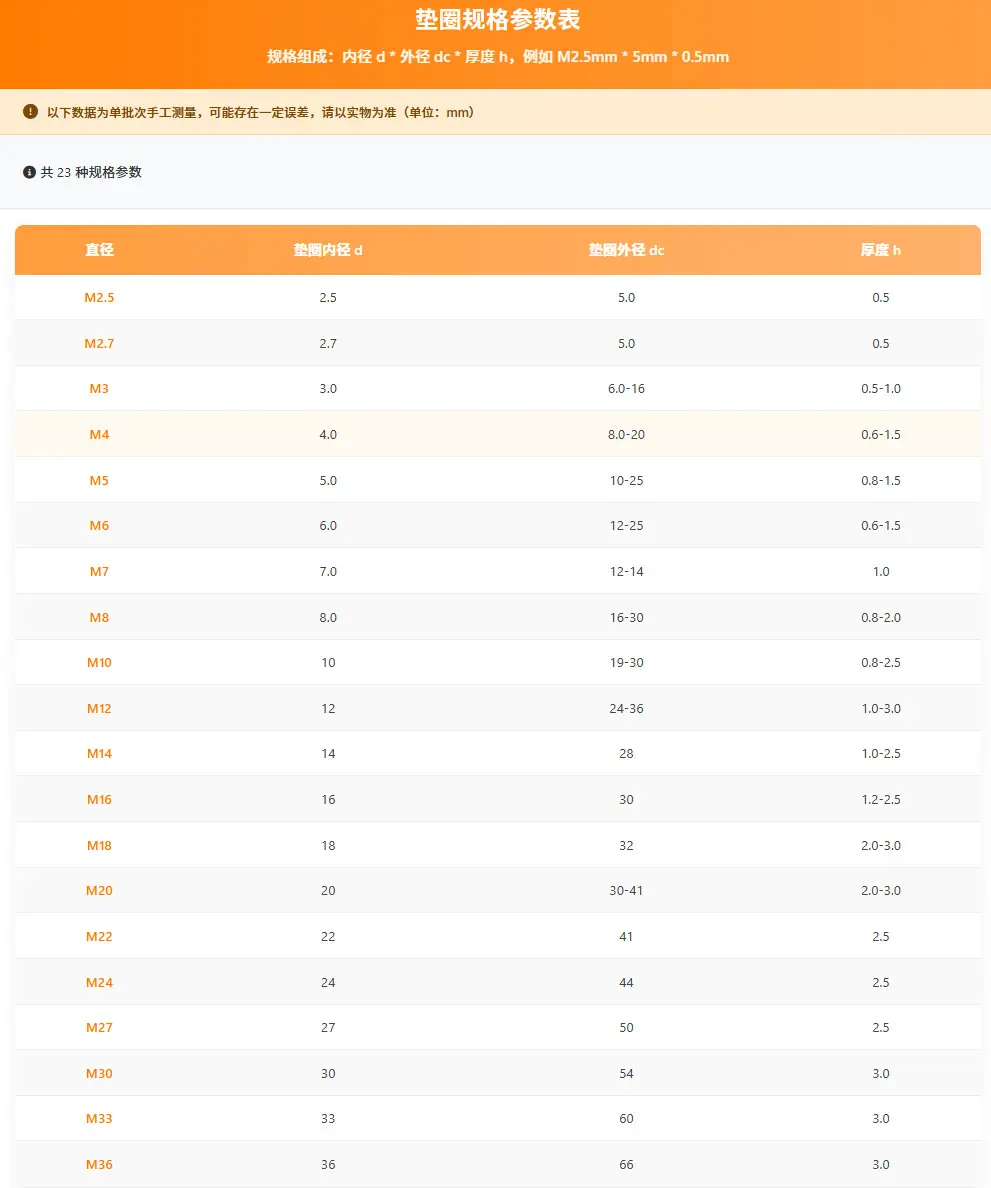Click the warning exclamation icon in notice bar
Viewport: 991px width, 1188px height.
coord(30,111)
